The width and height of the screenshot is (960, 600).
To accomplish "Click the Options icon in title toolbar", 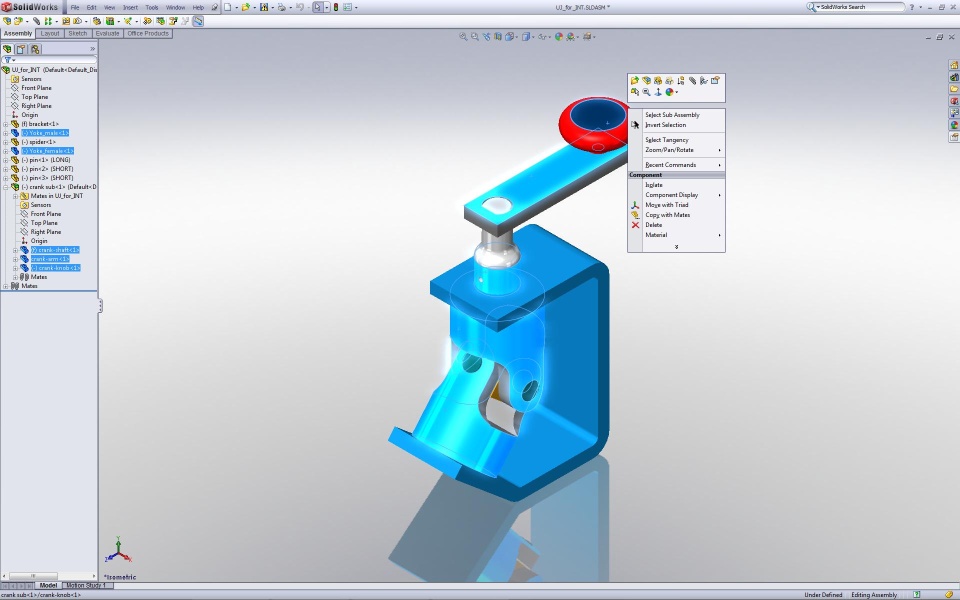I will [347, 7].
